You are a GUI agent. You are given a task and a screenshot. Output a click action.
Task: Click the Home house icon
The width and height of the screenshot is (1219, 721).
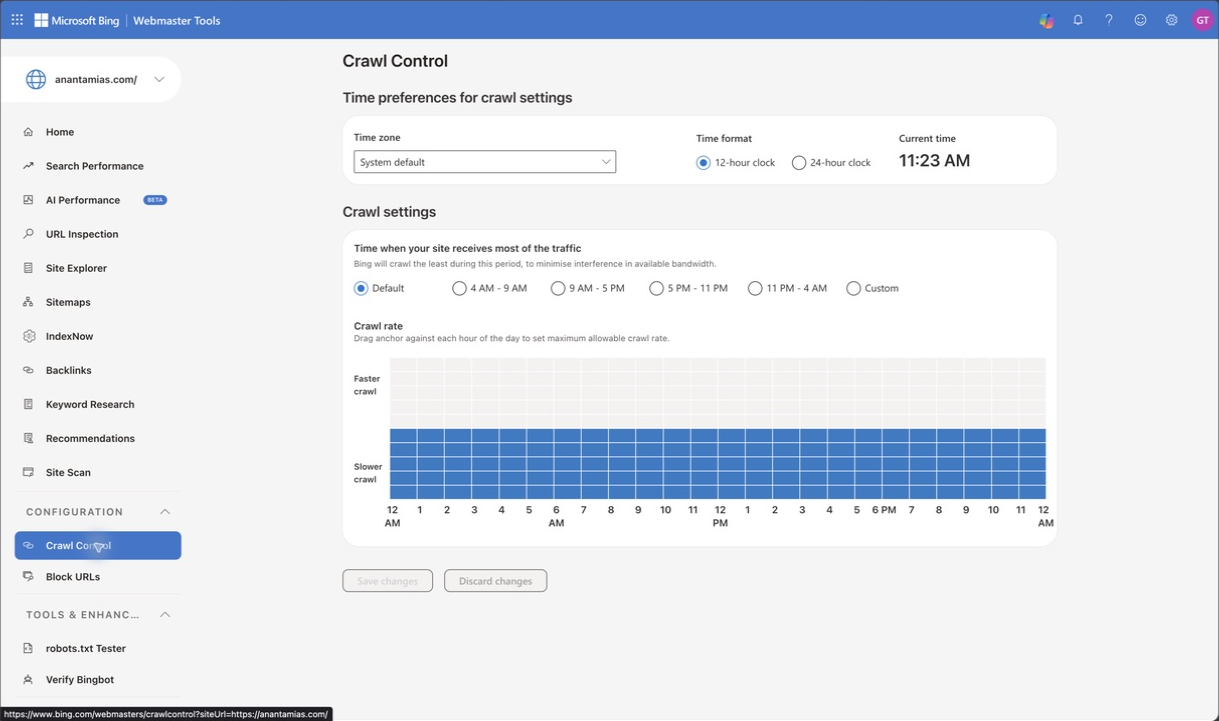point(28,132)
